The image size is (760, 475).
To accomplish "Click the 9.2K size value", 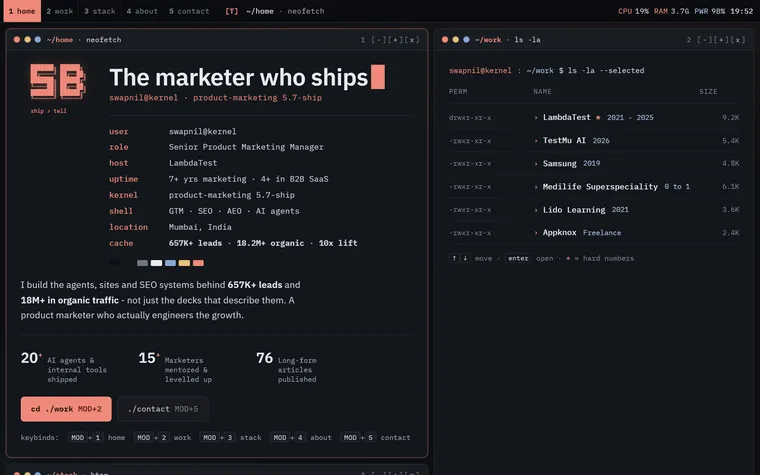I will click(x=730, y=117).
